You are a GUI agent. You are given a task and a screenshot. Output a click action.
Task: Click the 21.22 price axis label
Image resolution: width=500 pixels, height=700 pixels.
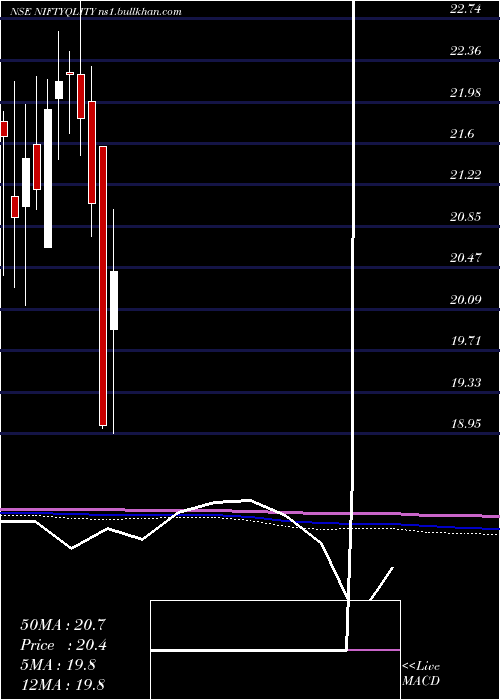coord(466,175)
